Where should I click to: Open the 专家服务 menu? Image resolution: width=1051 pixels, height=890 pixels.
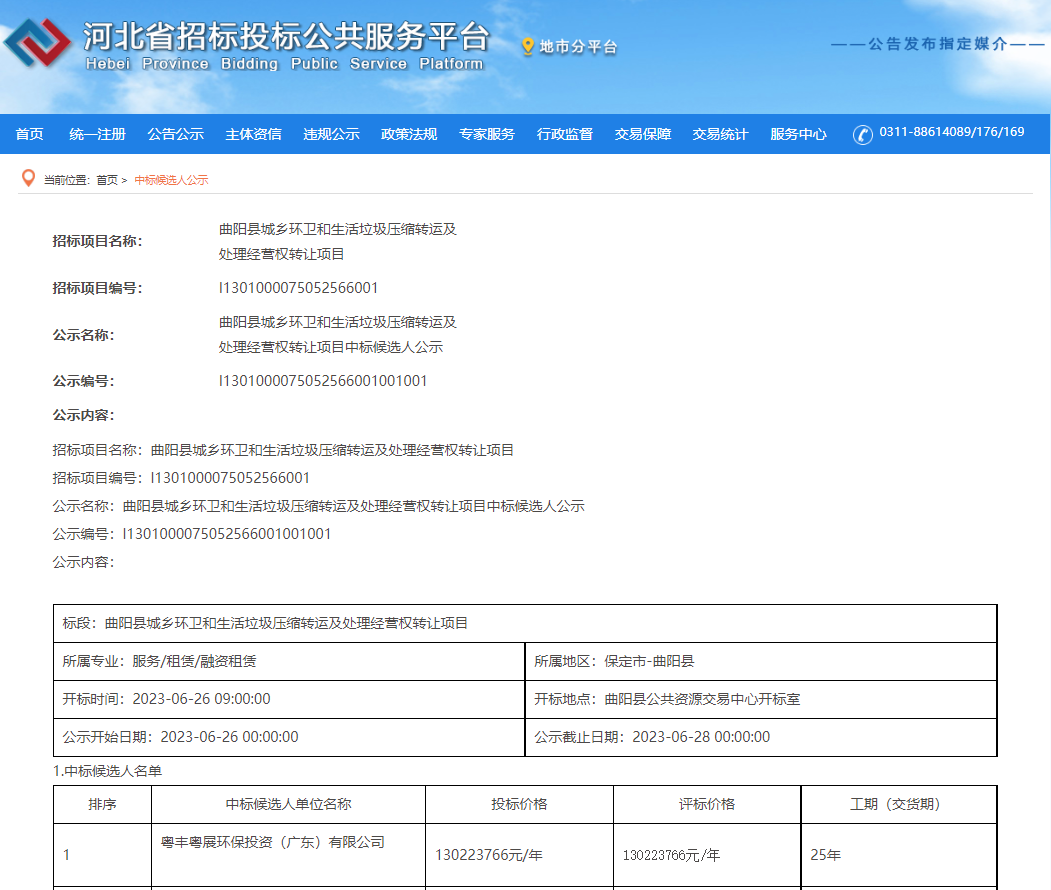[487, 134]
